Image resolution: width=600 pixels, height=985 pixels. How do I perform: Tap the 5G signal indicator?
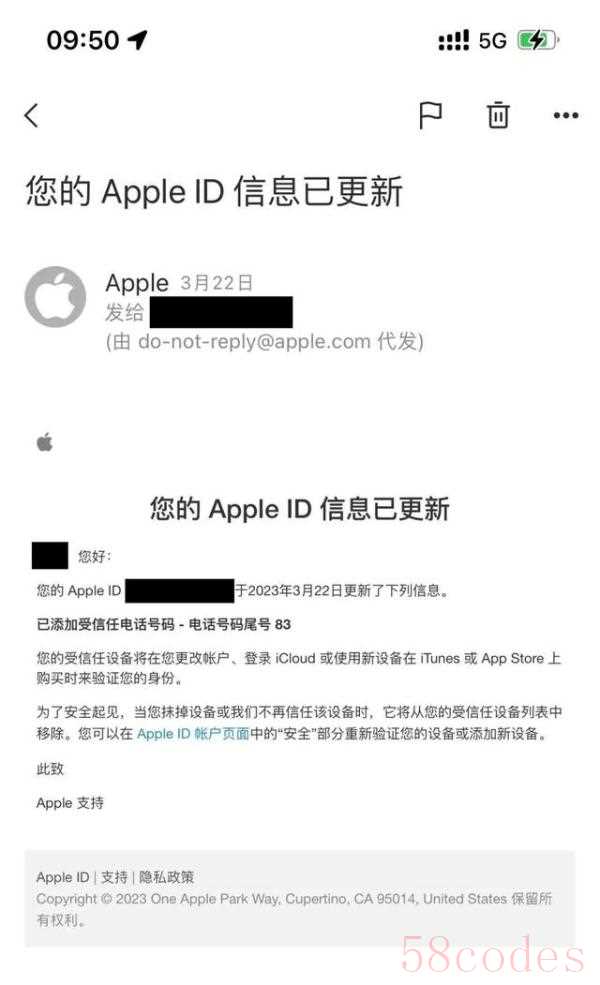point(493,41)
